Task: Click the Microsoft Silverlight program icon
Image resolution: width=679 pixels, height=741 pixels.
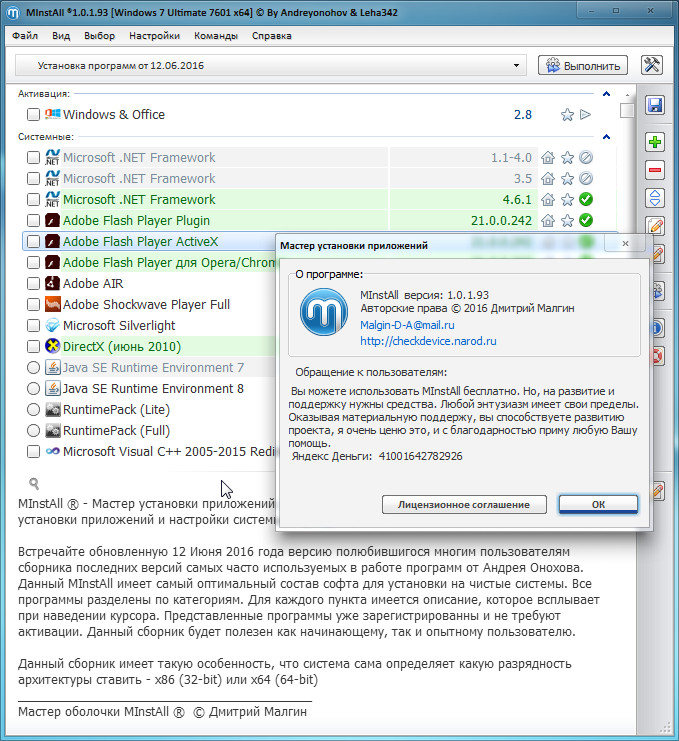Action: point(52,325)
